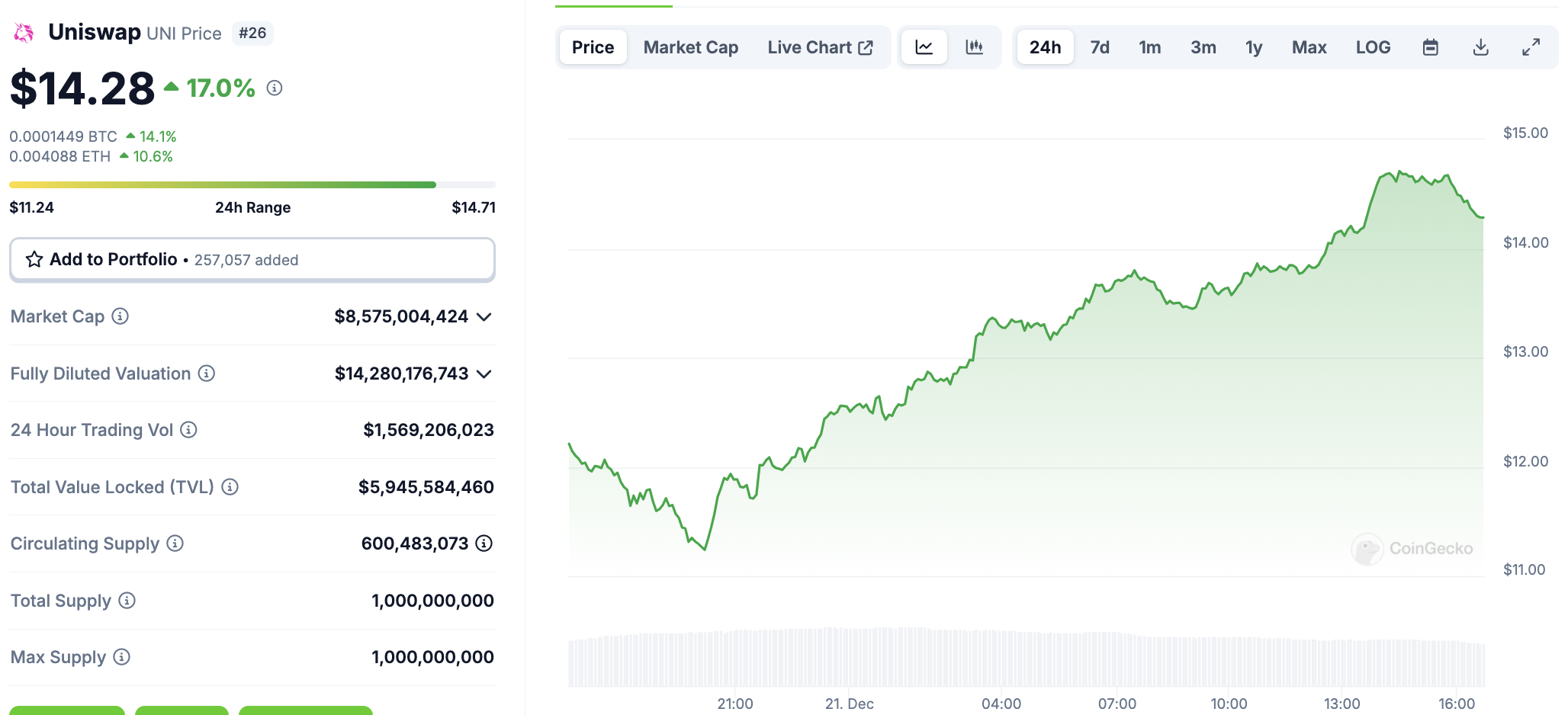This screenshot has height=715, width=1568.
Task: Expand the Fully Diluted Valuation chevron
Action: pos(484,374)
